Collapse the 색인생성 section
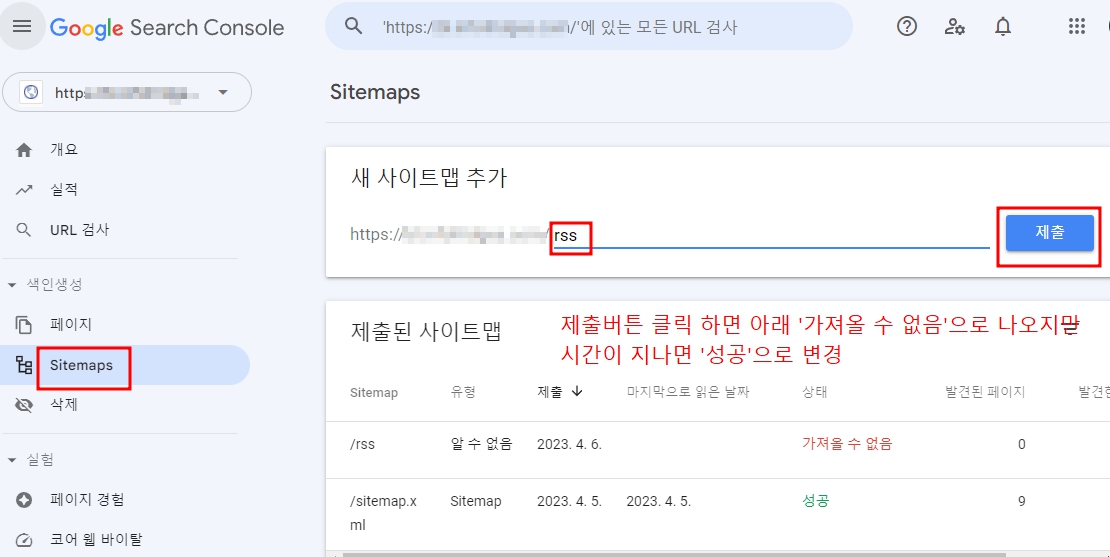The width and height of the screenshot is (1110, 557). coord(45,285)
